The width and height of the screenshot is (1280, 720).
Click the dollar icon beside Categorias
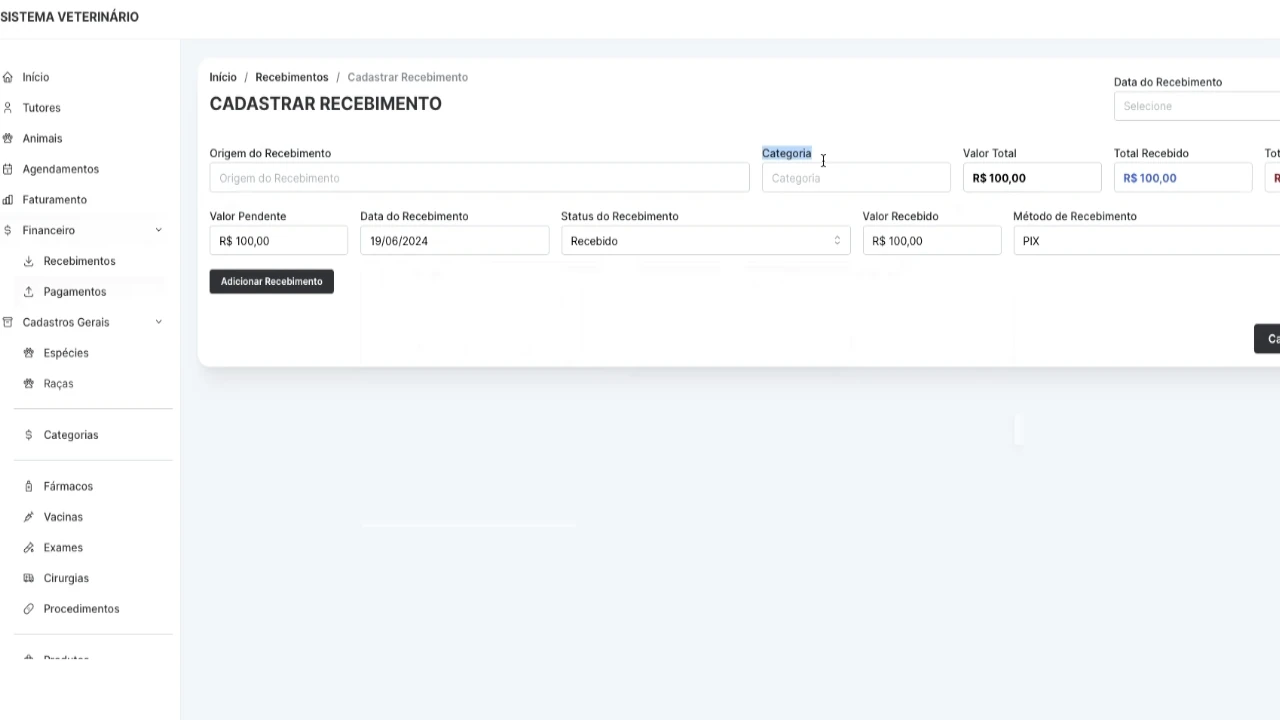[29, 435]
